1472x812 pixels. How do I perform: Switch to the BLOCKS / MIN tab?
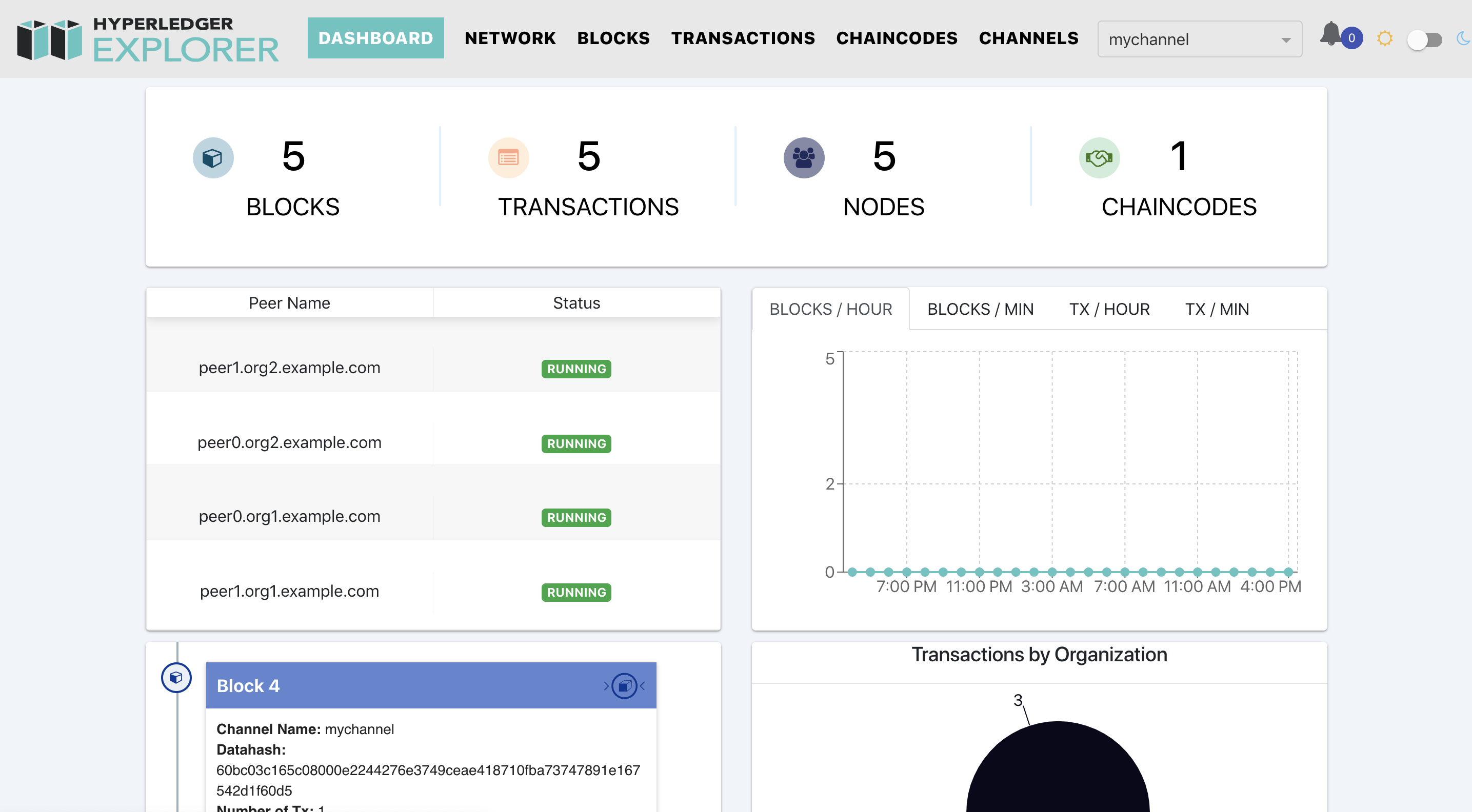[980, 309]
